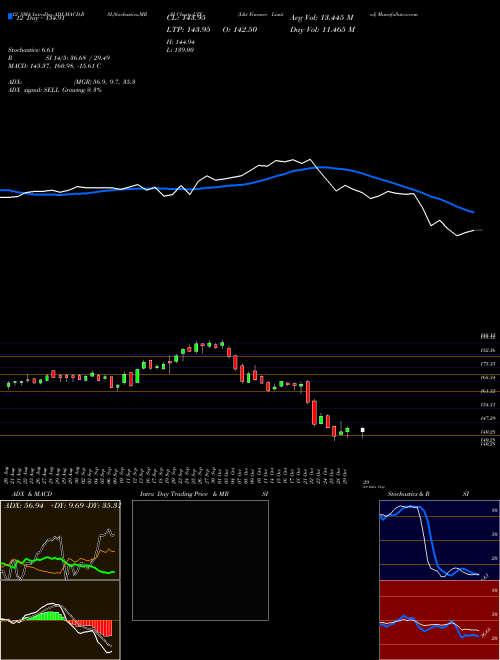Click the Day Vol: 11.465 M text

tap(322, 29)
